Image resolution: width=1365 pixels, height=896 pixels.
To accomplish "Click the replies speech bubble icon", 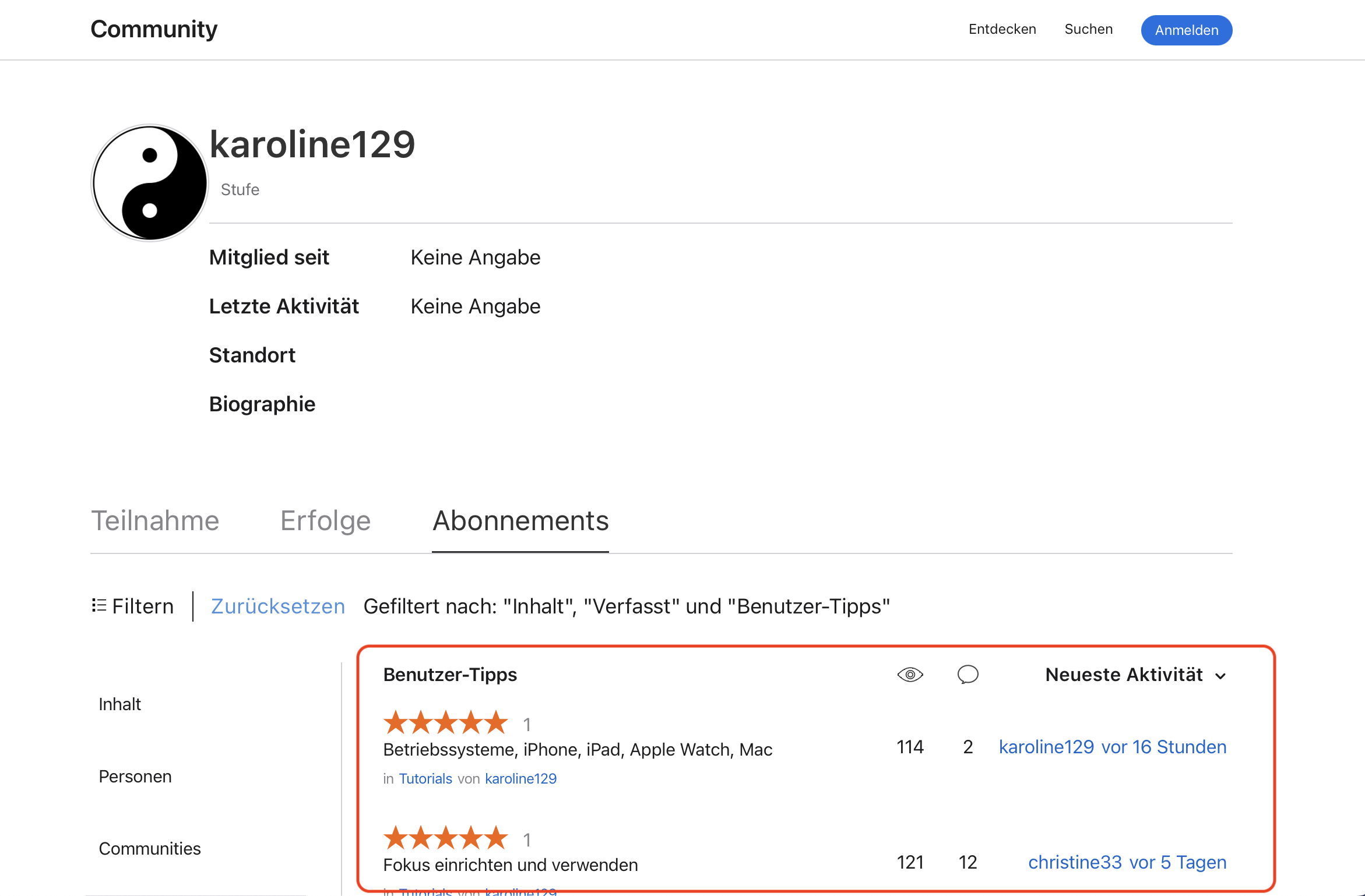I will point(968,675).
